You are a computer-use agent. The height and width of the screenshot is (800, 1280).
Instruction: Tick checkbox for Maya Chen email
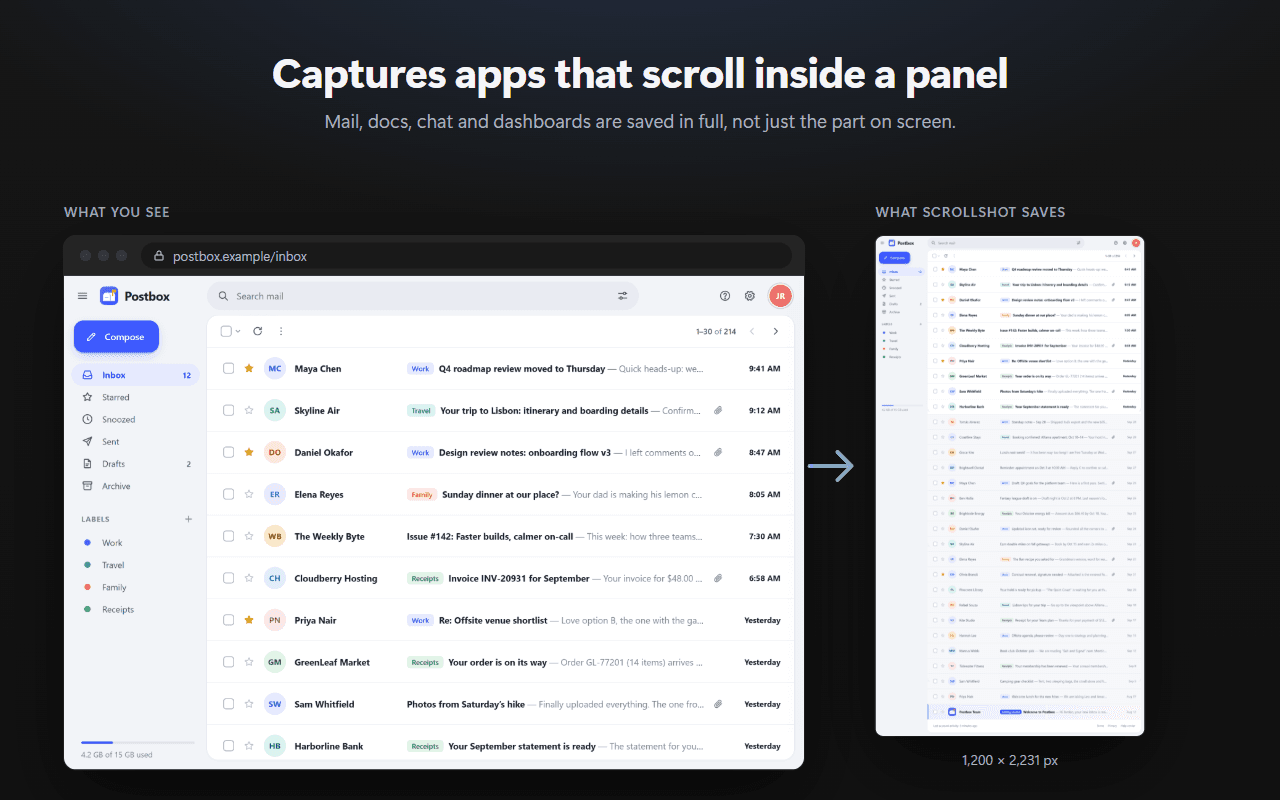click(x=228, y=369)
